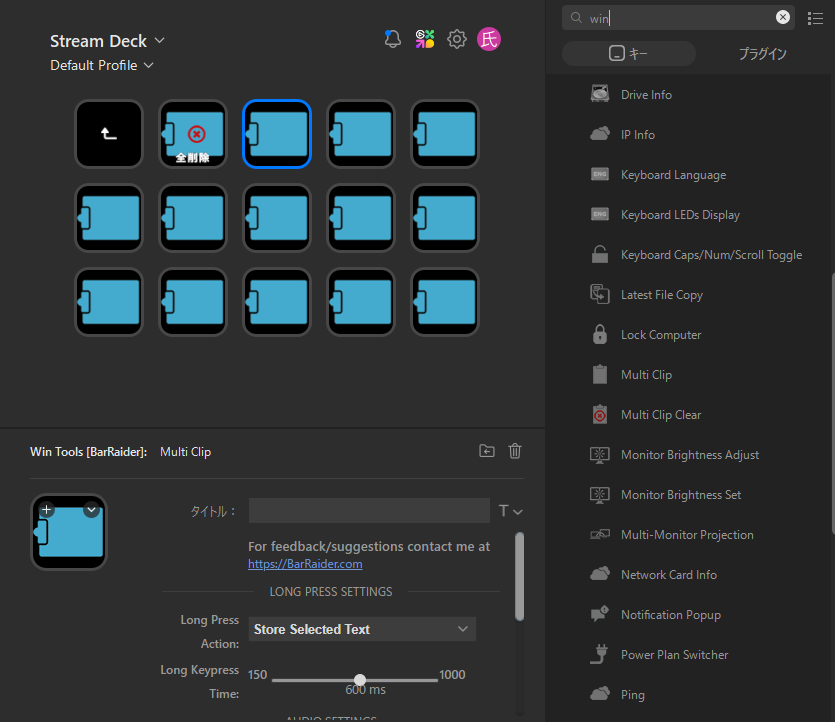Open the BarRaider.com link

[305, 564]
